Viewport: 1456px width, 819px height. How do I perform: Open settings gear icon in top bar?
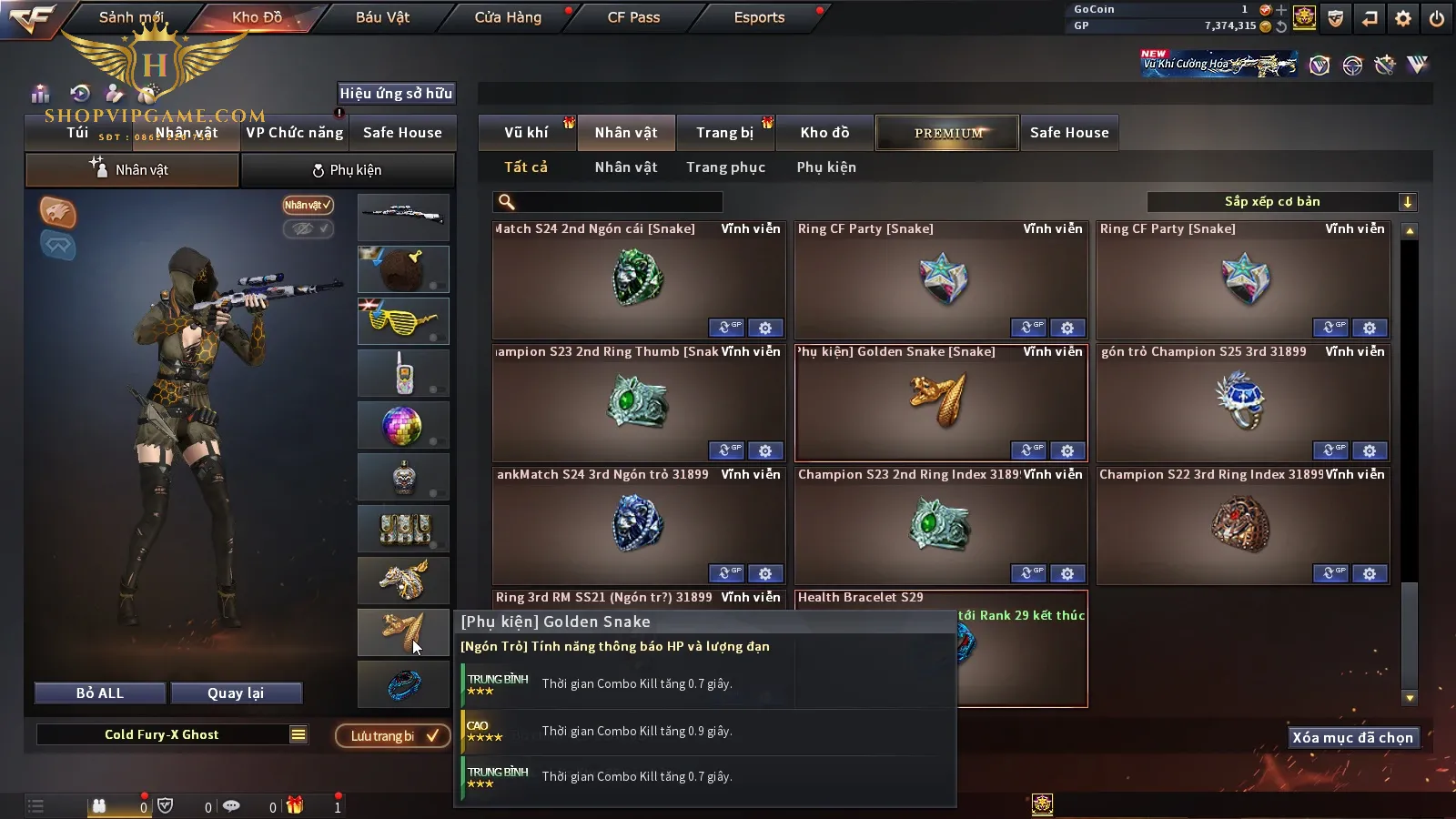1403,17
